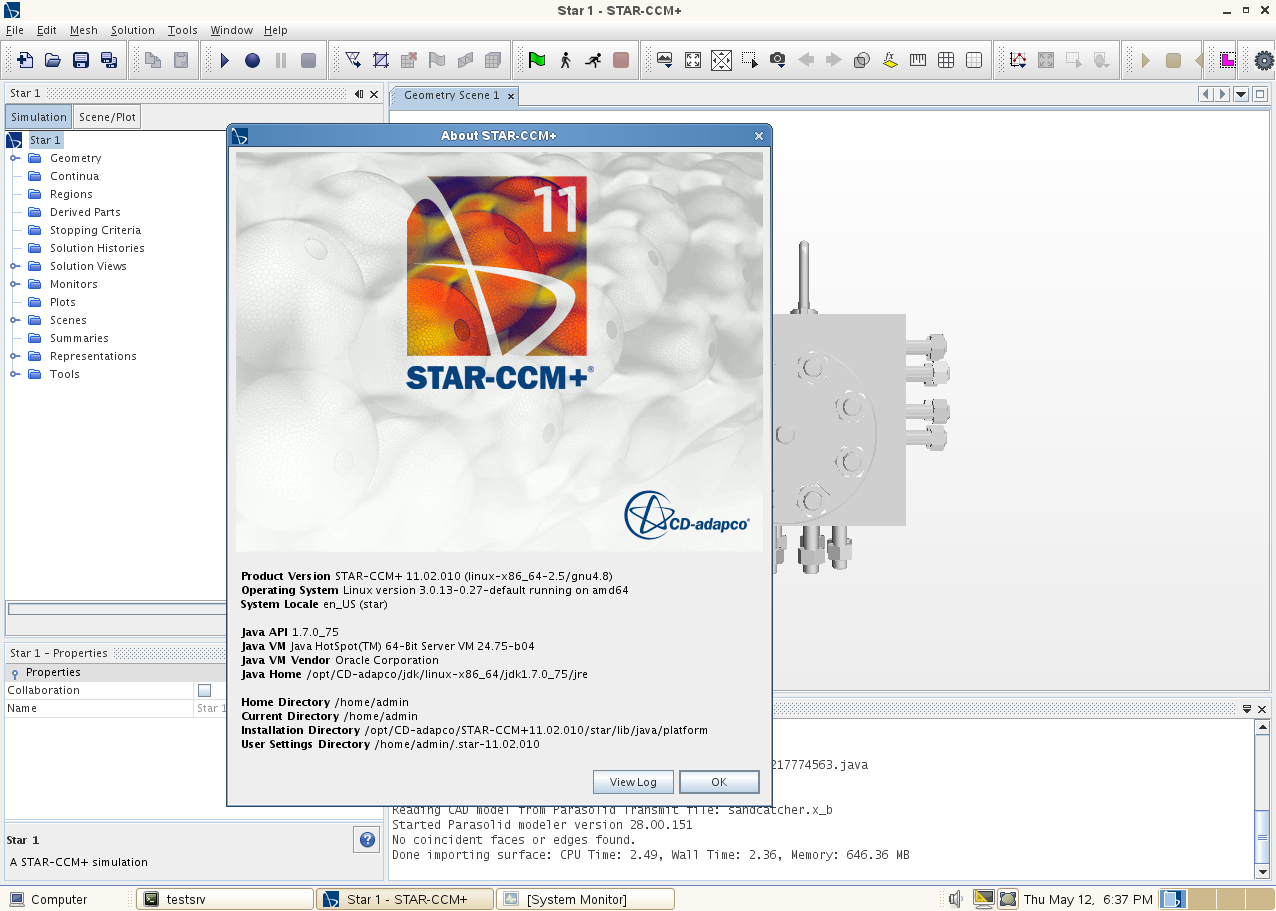Click the magenta L-shape toolbar icon
The height and width of the screenshot is (911, 1276).
[x=1227, y=60]
